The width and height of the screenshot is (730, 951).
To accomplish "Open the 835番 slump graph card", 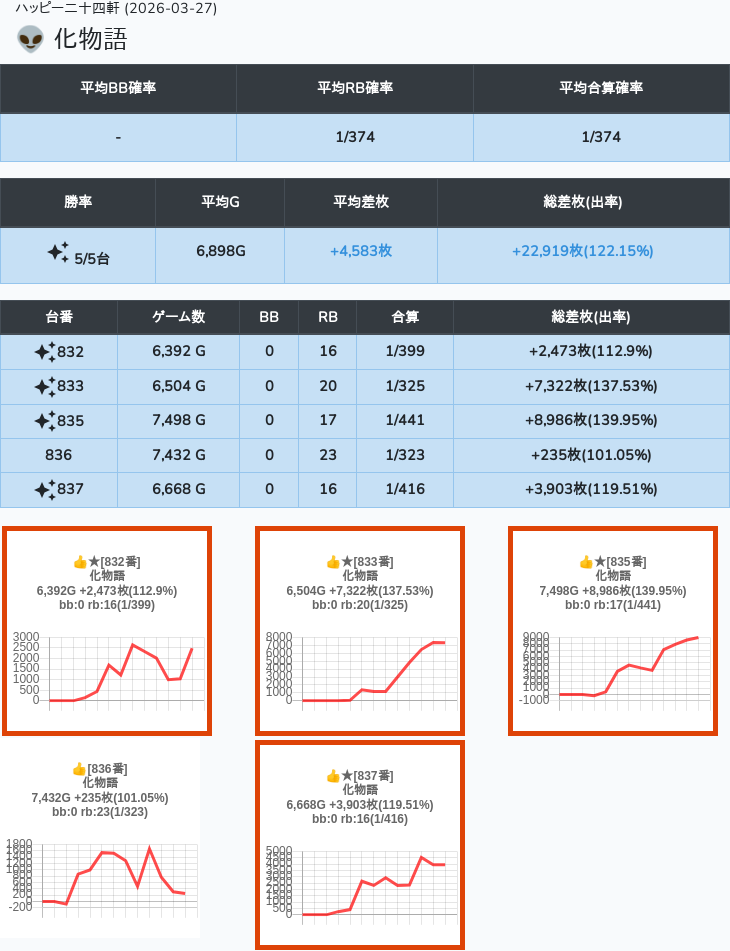I will (x=613, y=631).
